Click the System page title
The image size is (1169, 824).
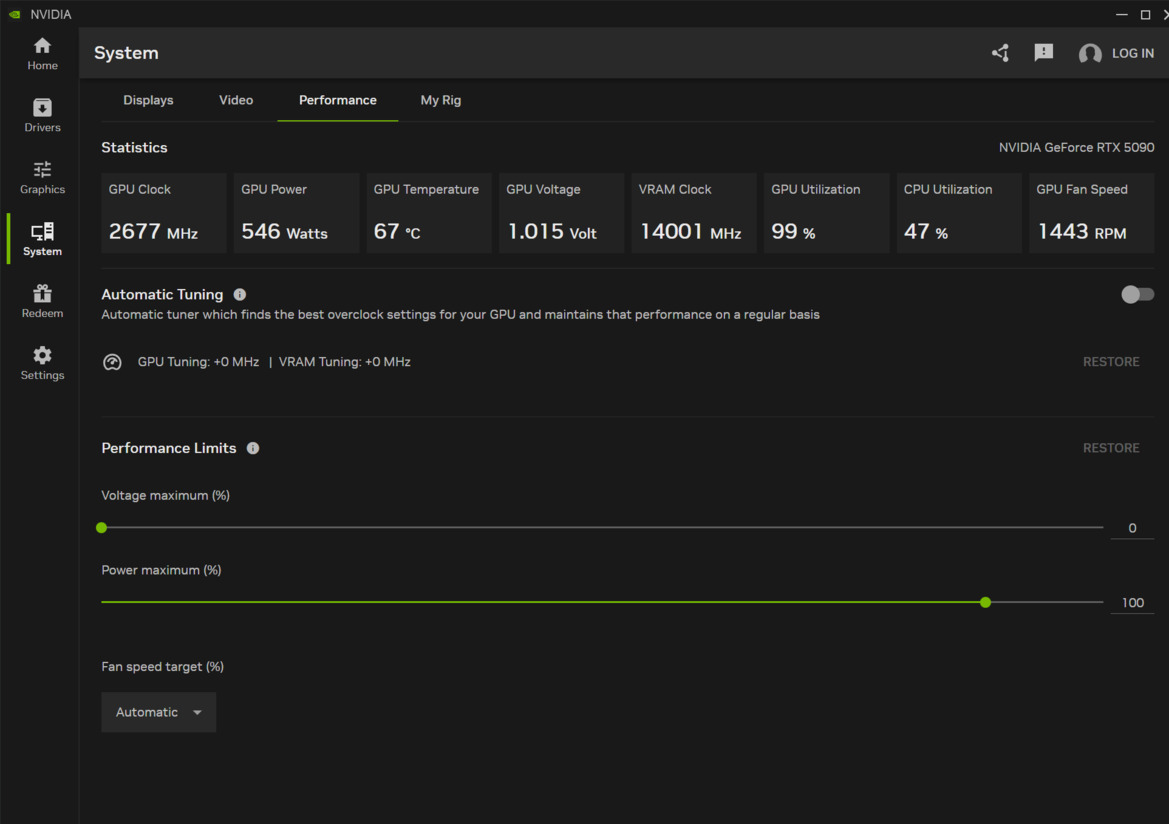pos(126,53)
